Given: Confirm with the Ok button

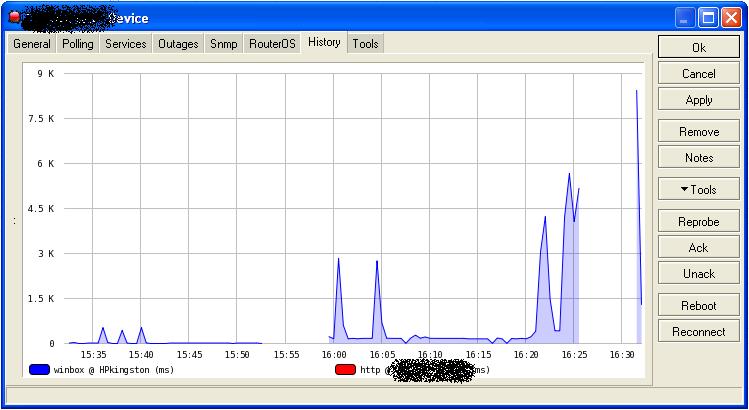Looking at the screenshot, I should click(699, 47).
